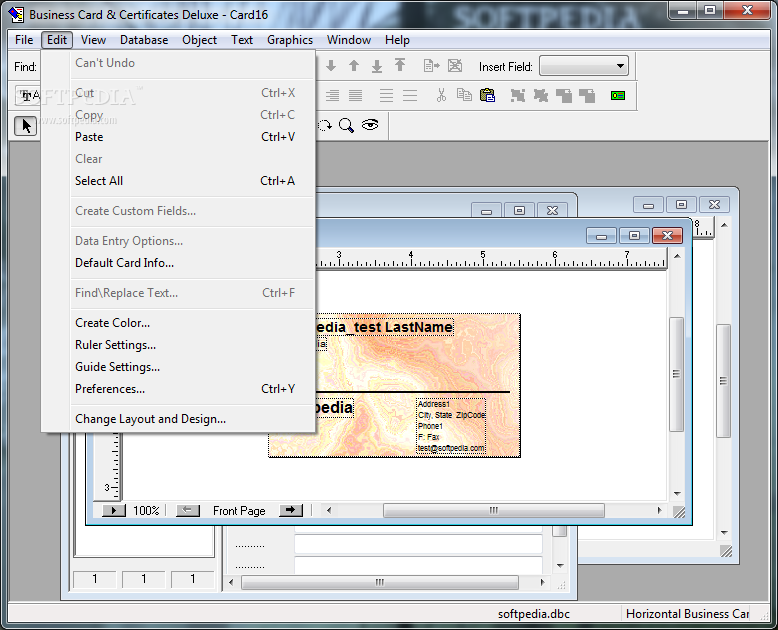The image size is (778, 630).
Task: Choose Change Layout and Design...
Action: pyautogui.click(x=185, y=419)
